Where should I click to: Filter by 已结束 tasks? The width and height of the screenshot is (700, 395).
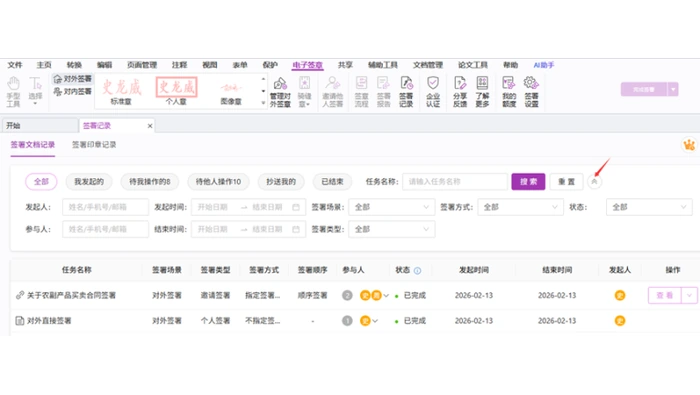tap(333, 182)
